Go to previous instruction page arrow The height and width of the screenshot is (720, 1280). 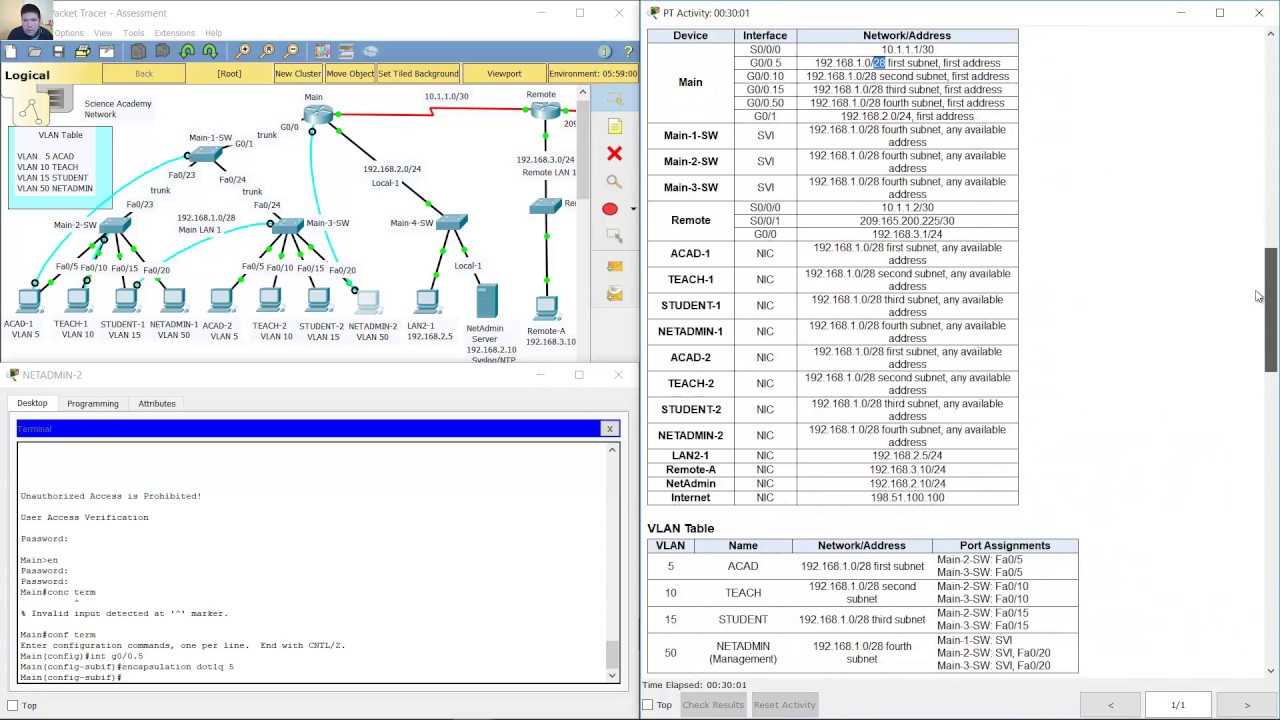[1110, 705]
